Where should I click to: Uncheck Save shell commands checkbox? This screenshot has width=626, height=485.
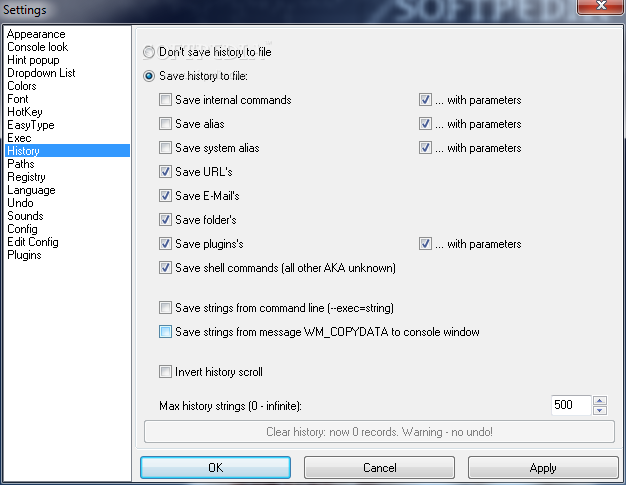click(x=165, y=267)
